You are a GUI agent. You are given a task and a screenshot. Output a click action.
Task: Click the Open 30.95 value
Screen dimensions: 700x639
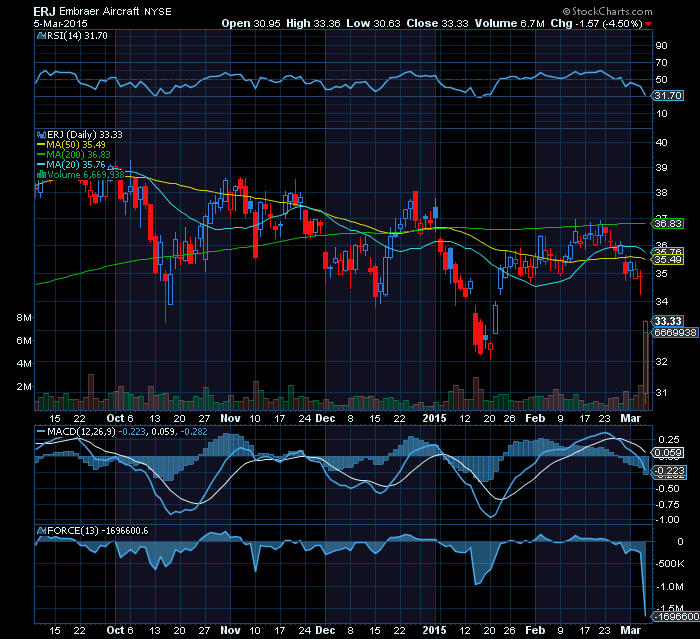[x=251, y=23]
